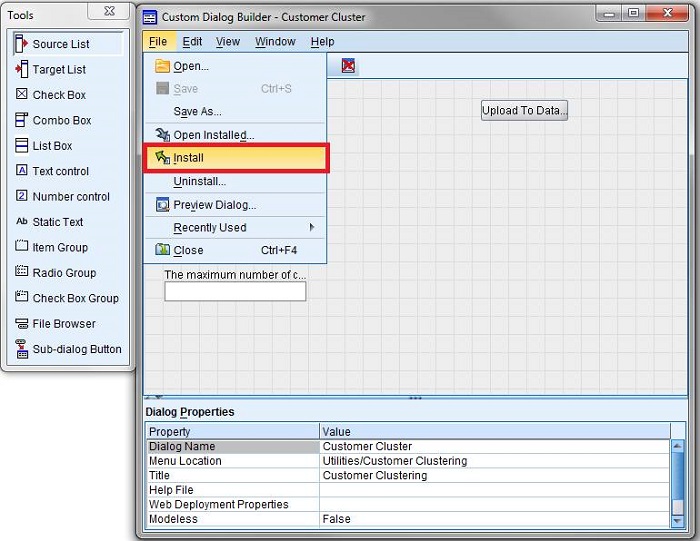Click the Upload To Data... button
Viewport: 700px width, 541px height.
coord(524,110)
